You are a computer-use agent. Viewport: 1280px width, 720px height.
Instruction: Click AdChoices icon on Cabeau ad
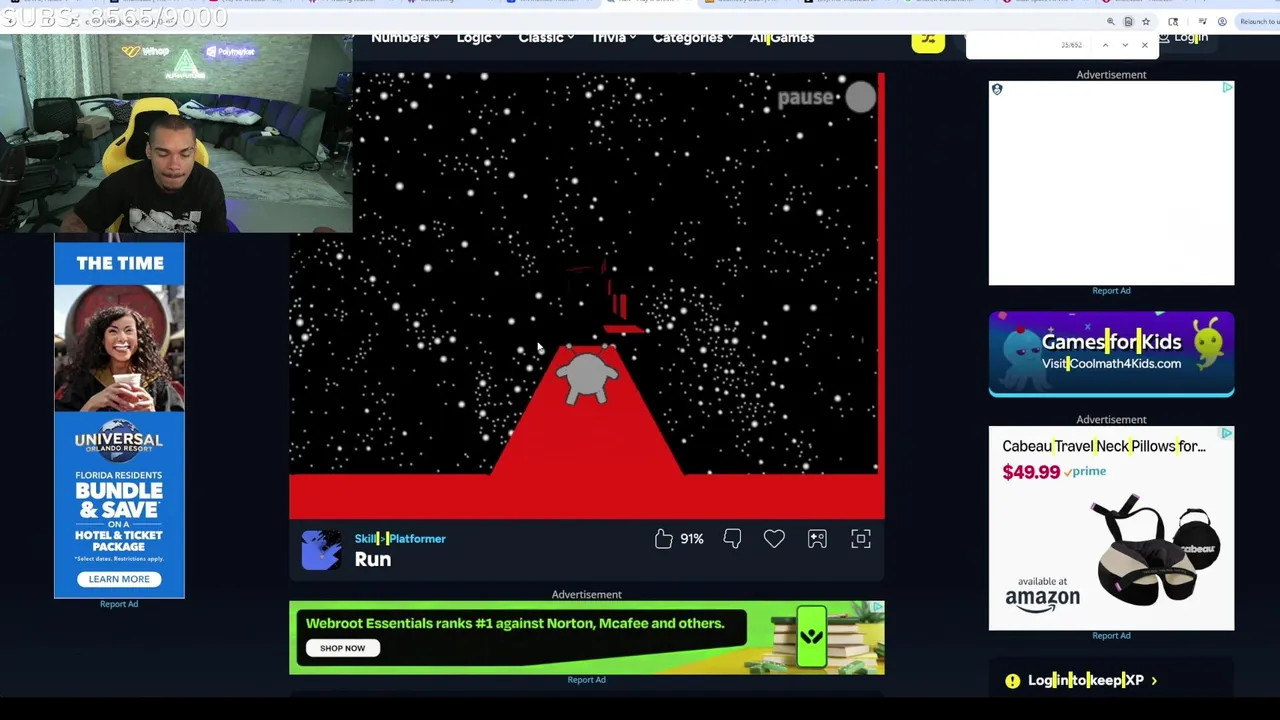(x=1227, y=433)
